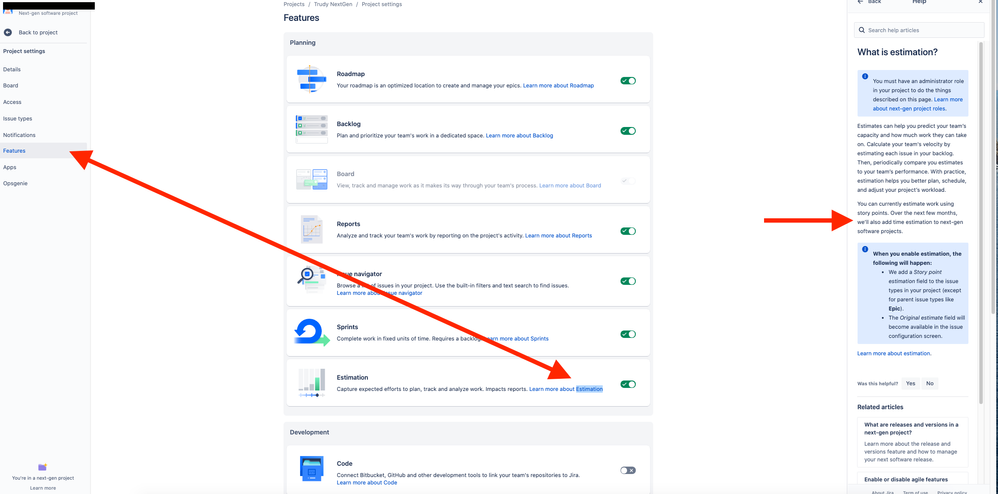Click the Backlog feature illustration icon
Viewport: 998px width, 494px height.
tap(312, 129)
